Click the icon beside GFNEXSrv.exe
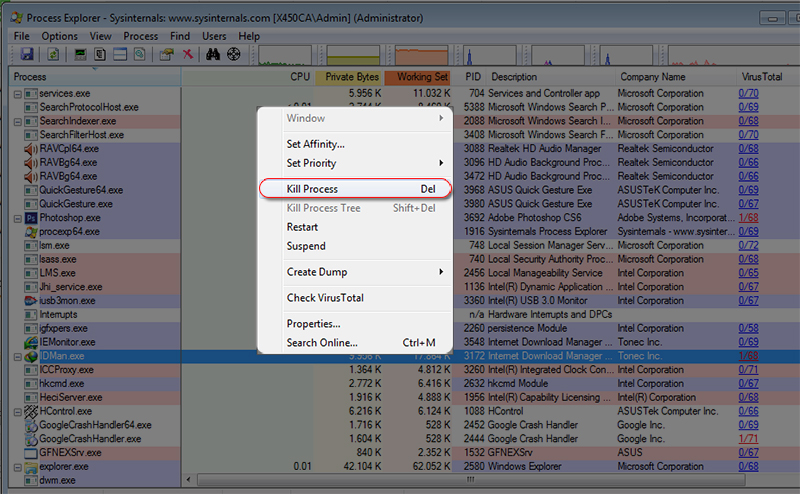Screen dimensions: 800x494 (31, 453)
